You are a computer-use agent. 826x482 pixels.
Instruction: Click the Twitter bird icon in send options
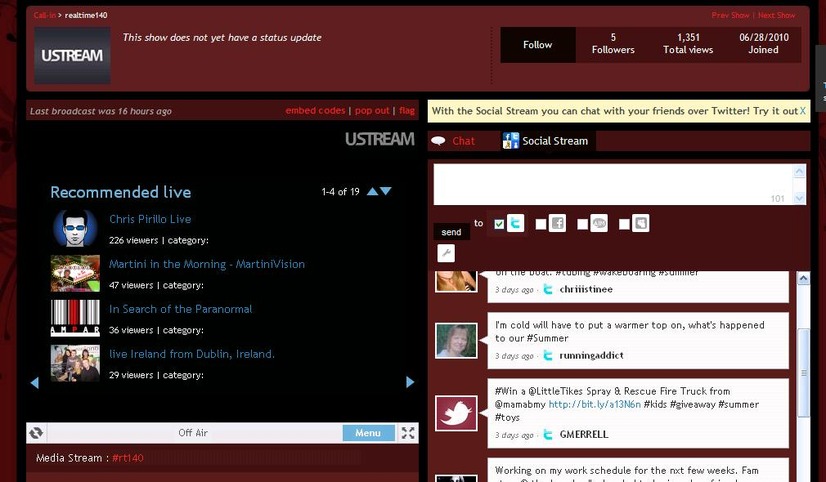click(x=515, y=223)
